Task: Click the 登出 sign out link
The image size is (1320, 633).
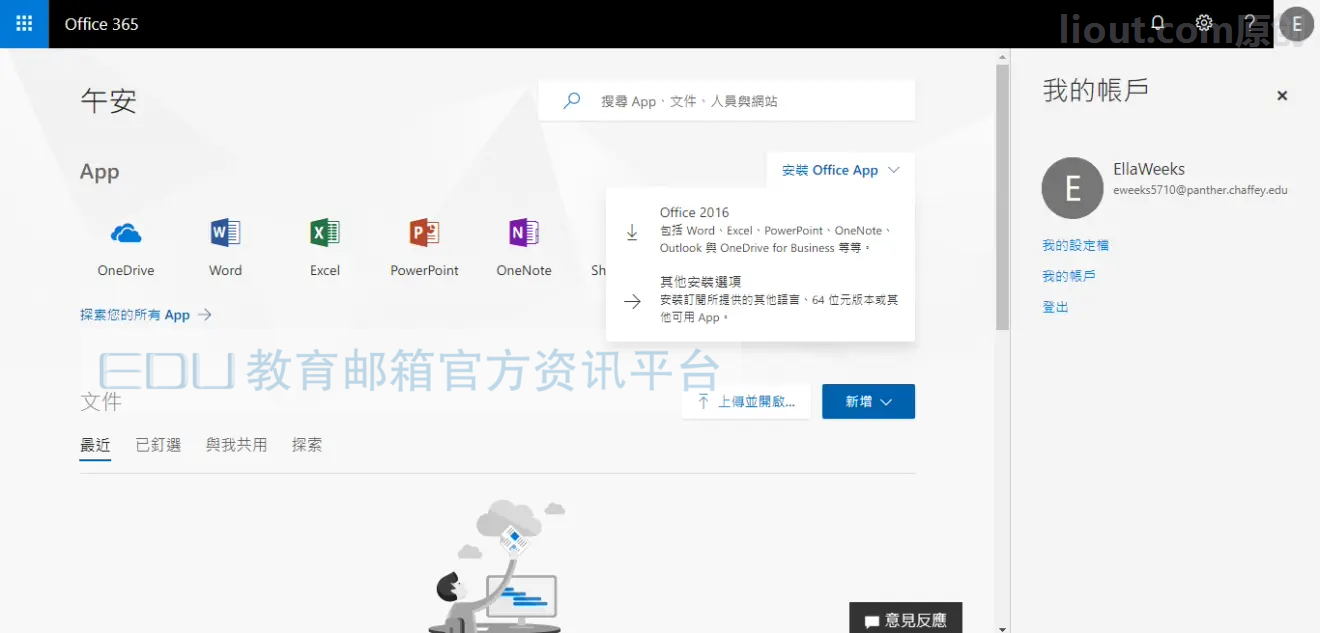Action: 1055,307
